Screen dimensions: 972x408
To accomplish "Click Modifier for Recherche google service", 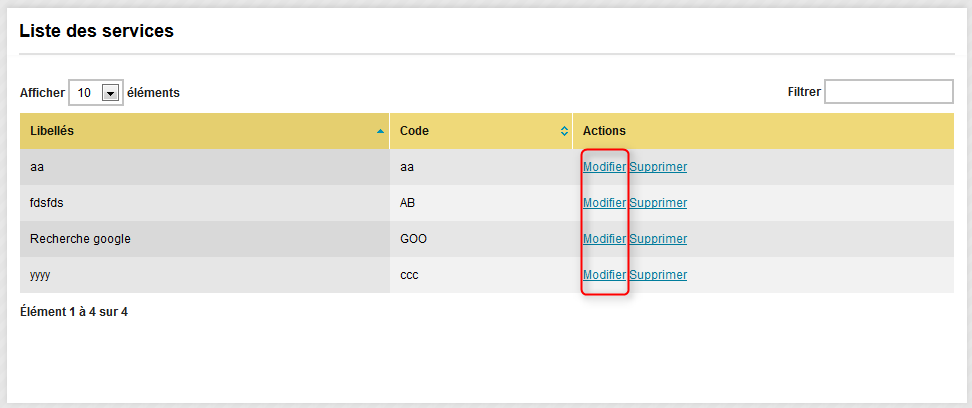I will pyautogui.click(x=604, y=239).
